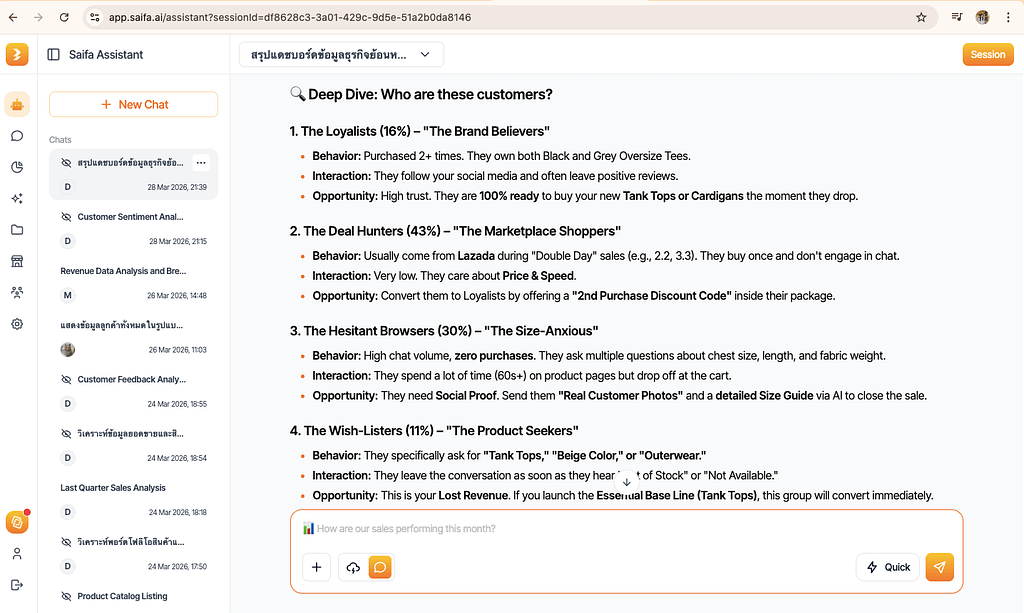Click the cloud upload icon
1024x613 pixels.
pyautogui.click(x=353, y=567)
